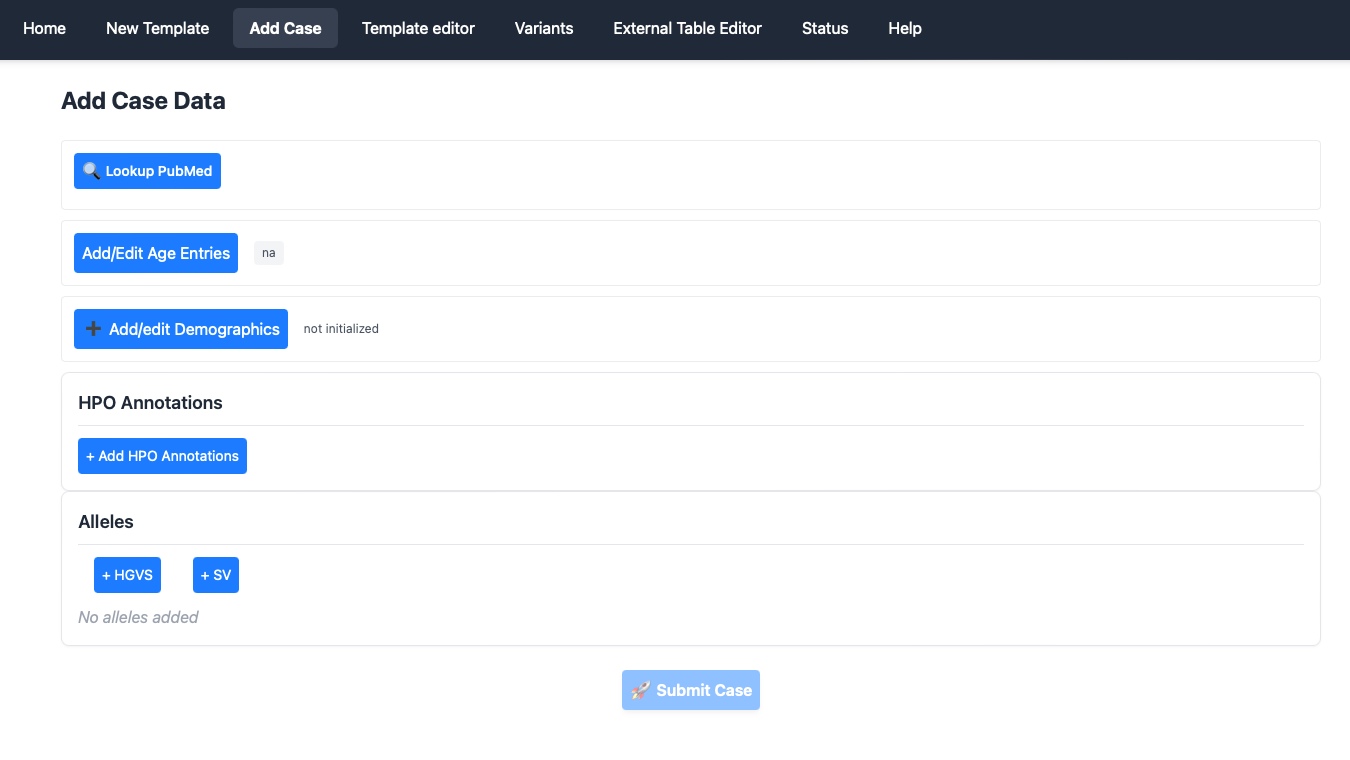Open the New Template page

pos(157,28)
